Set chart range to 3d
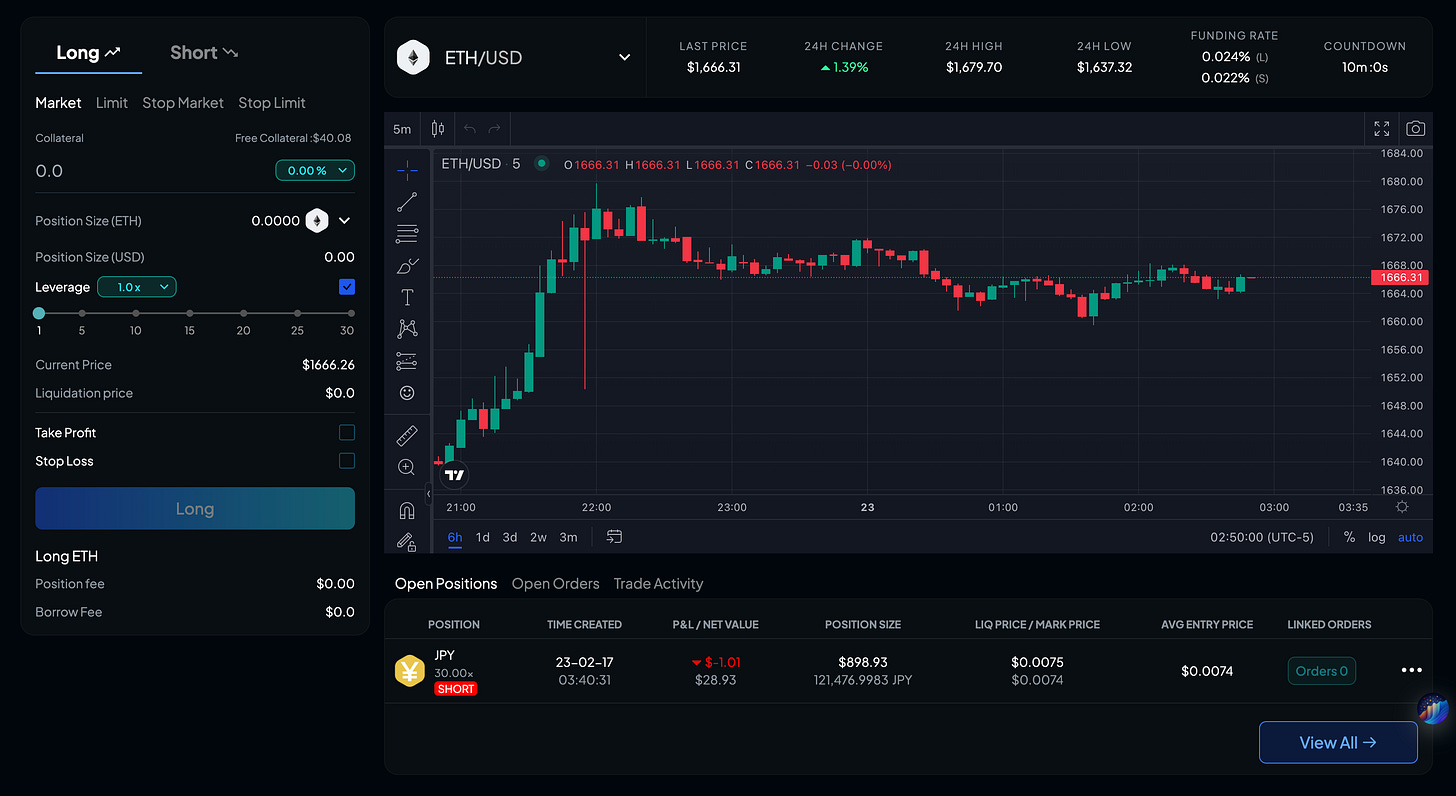This screenshot has height=796, width=1456. (x=510, y=537)
